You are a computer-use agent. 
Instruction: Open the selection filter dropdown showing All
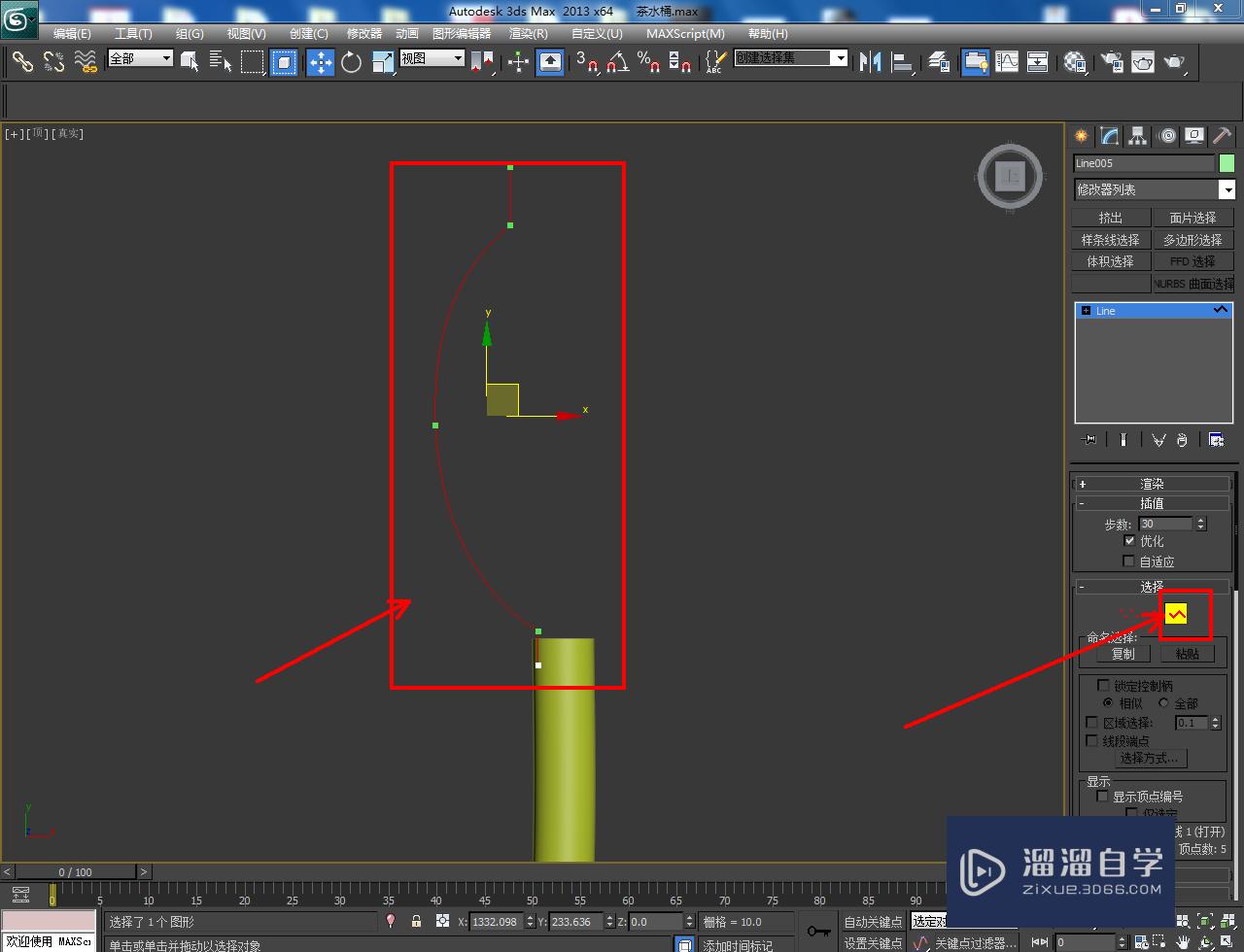[140, 58]
